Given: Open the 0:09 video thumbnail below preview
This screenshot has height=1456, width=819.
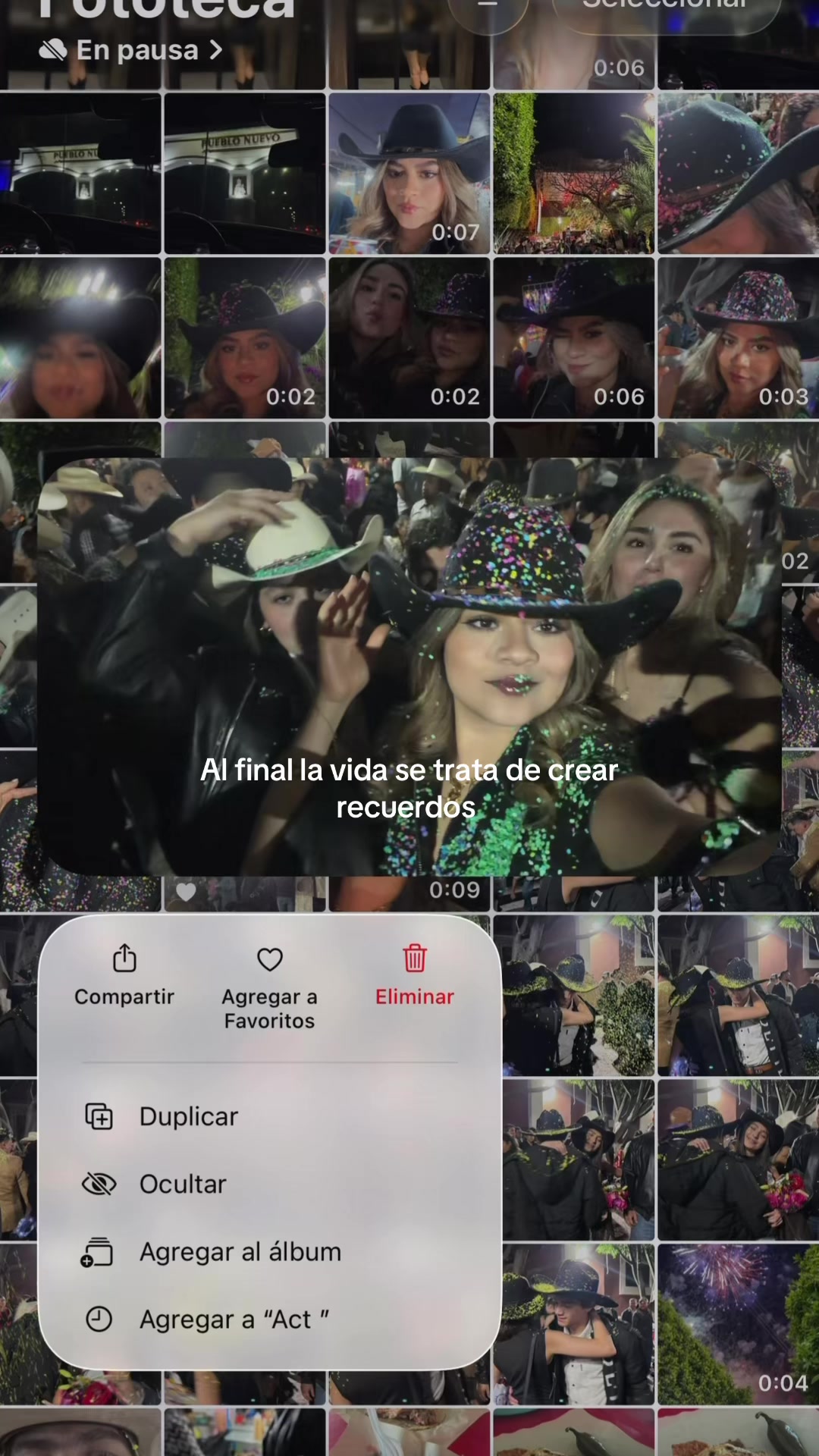Looking at the screenshot, I should click(409, 893).
